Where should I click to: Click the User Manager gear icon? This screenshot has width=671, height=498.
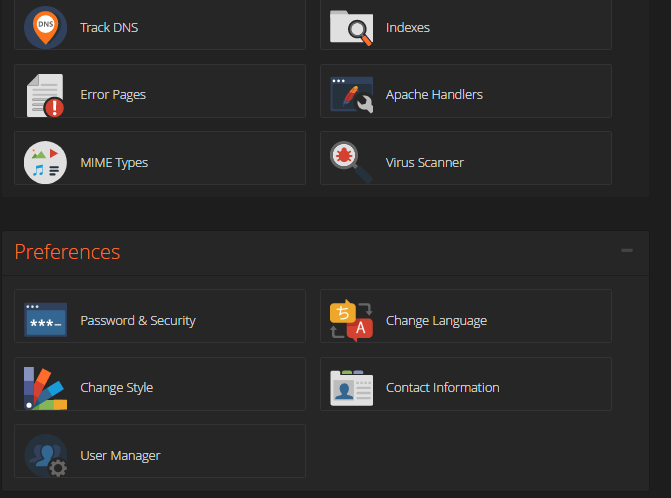[x=45, y=455]
